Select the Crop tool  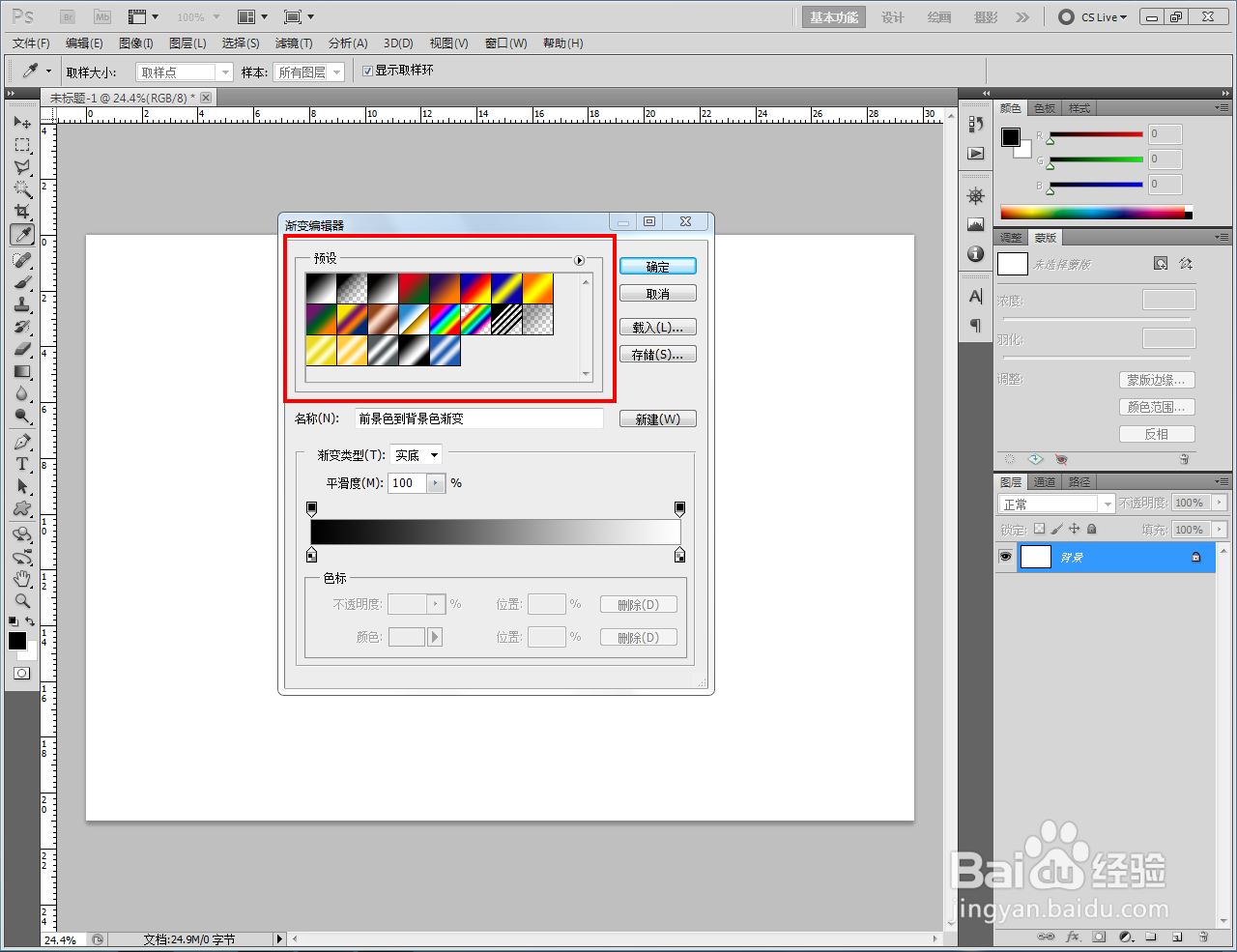(22, 212)
